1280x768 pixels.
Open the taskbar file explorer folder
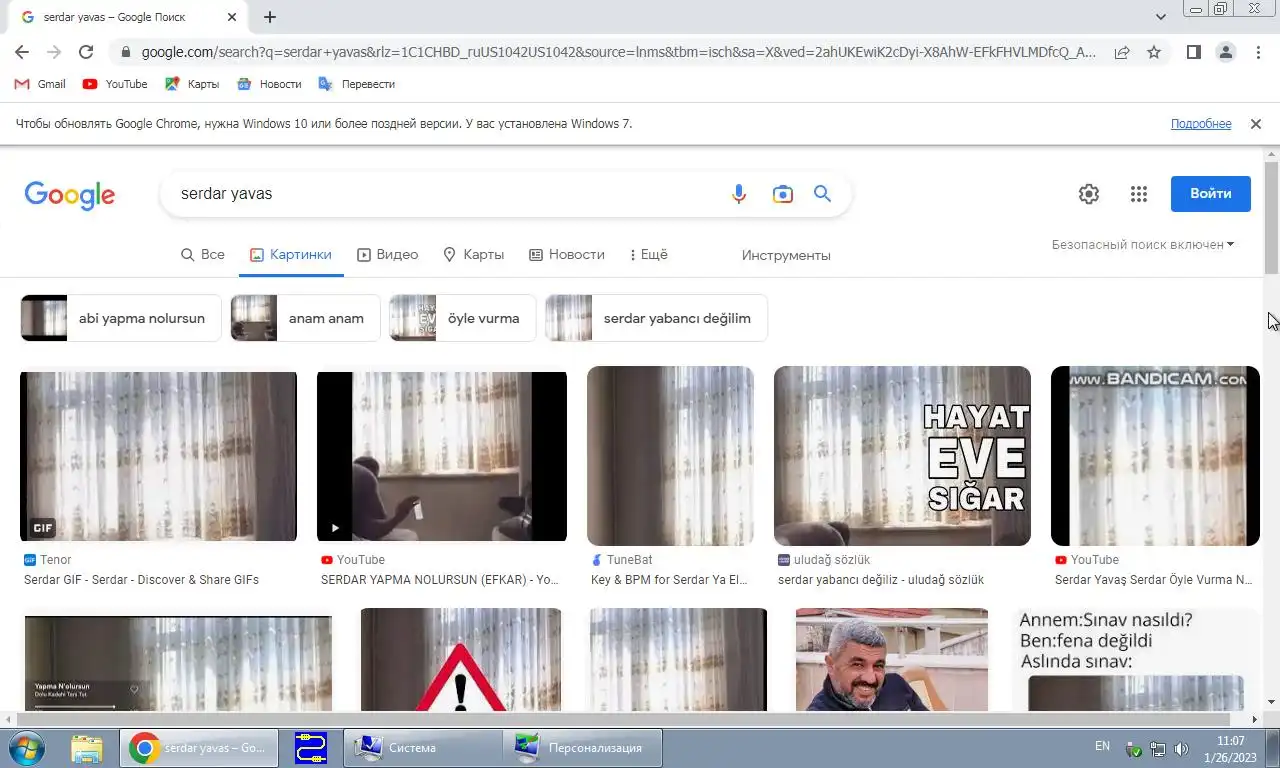87,747
